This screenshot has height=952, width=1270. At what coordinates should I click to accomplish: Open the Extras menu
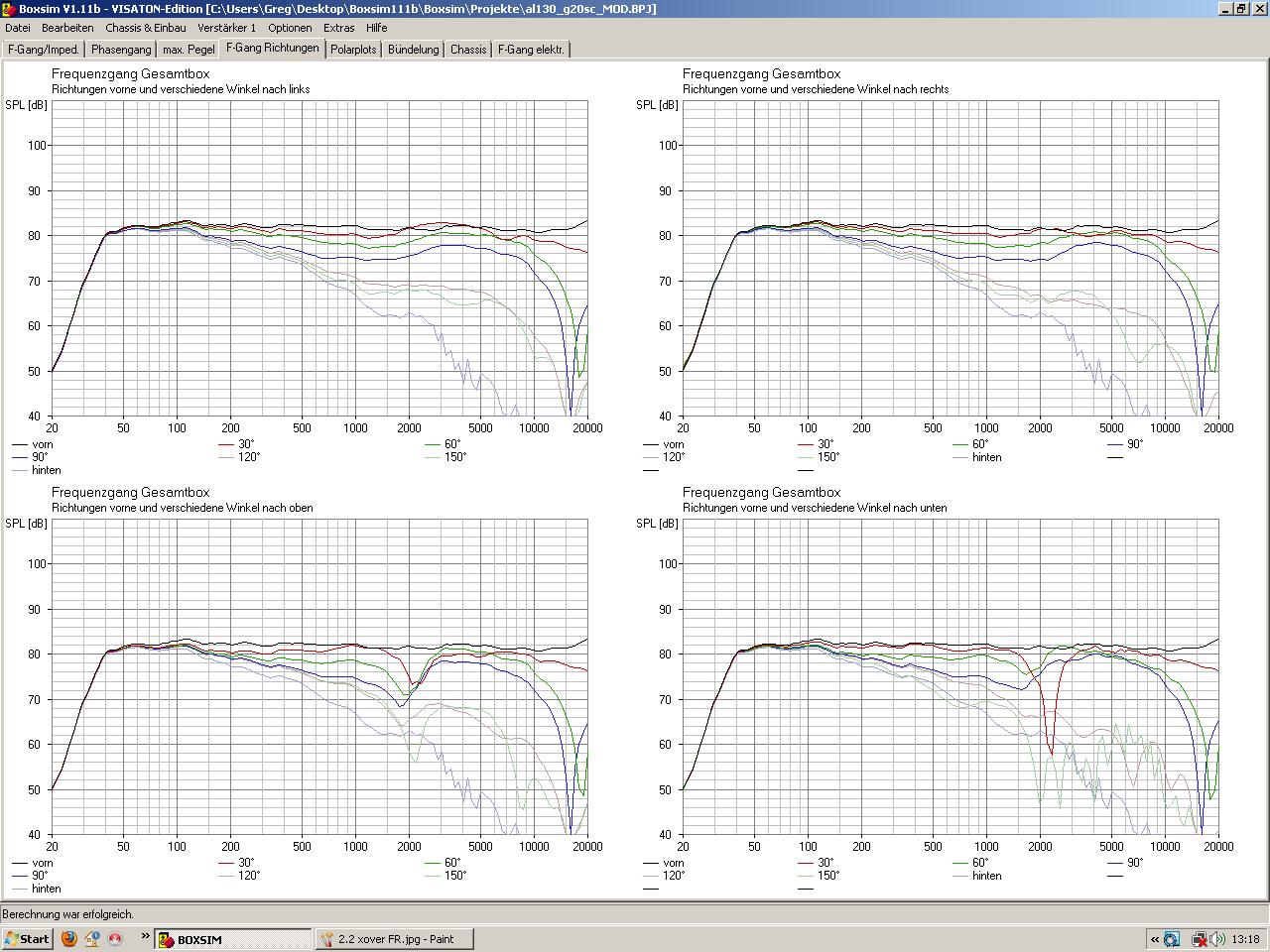coord(339,28)
